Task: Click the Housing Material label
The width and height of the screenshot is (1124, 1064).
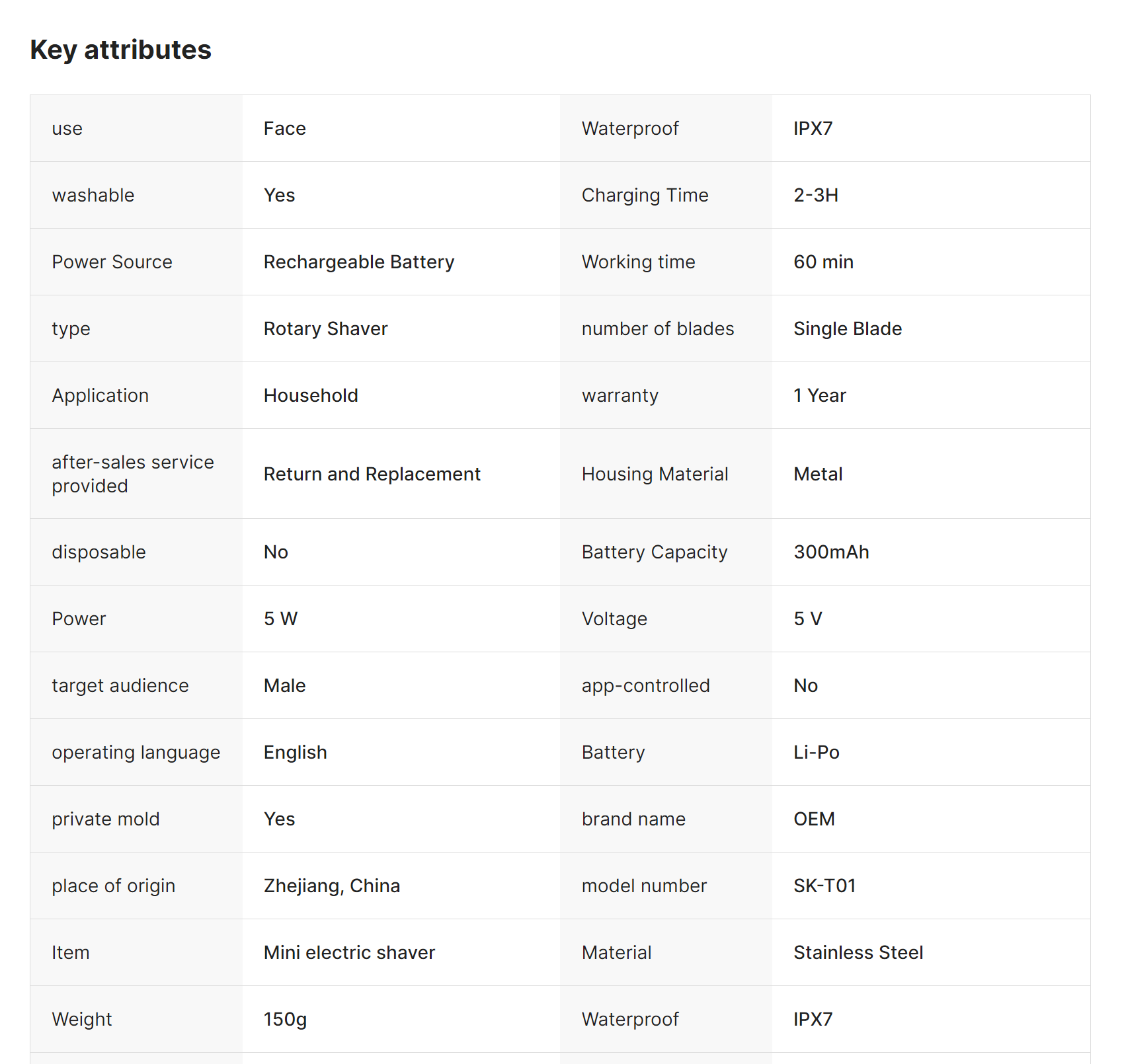Action: [655, 475]
